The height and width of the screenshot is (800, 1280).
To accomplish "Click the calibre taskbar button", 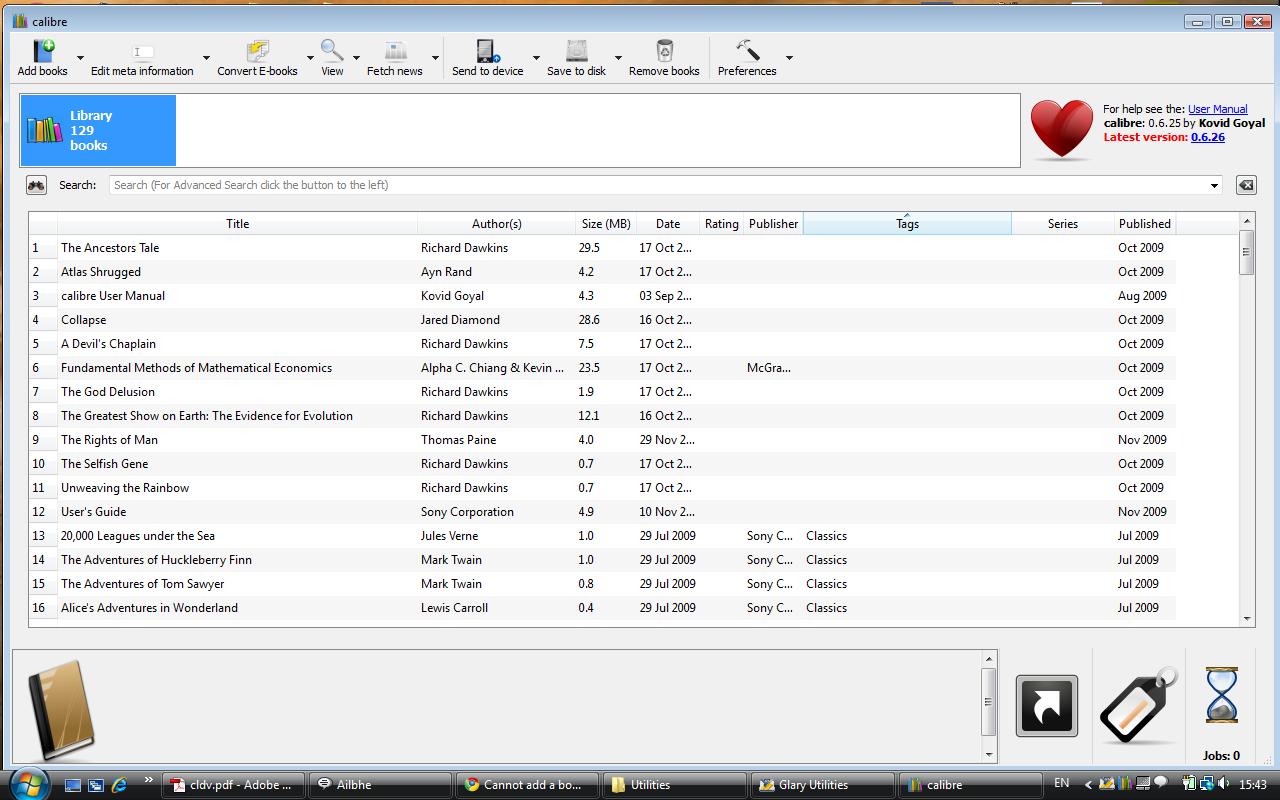I will pos(968,785).
